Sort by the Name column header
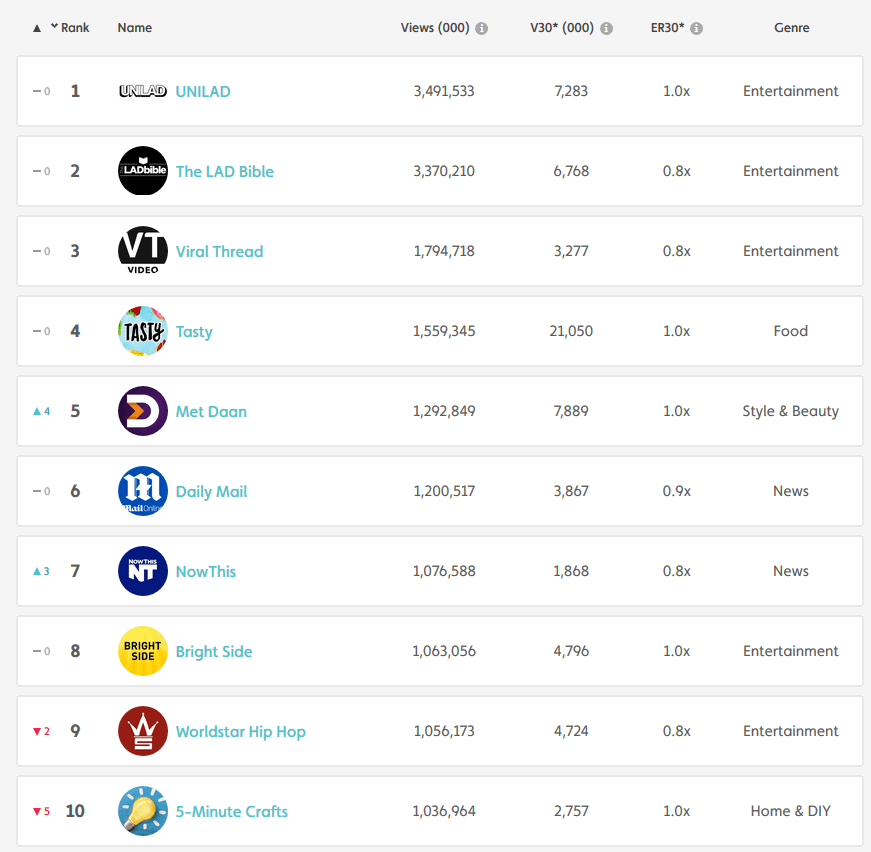The height and width of the screenshot is (852, 871). coord(135,28)
